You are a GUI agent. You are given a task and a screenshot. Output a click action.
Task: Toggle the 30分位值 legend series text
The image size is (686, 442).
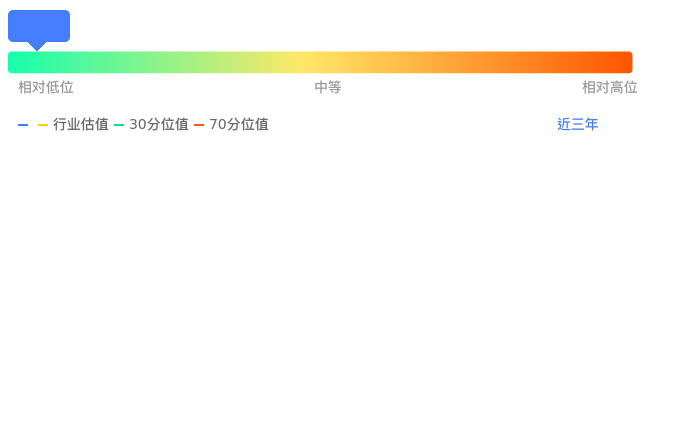pos(159,125)
